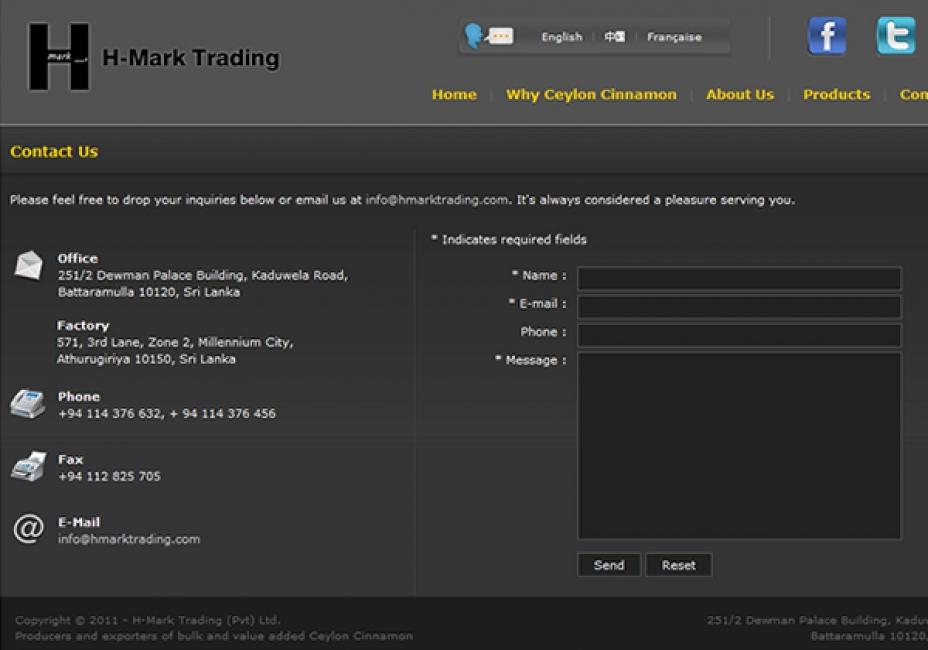
Task: Click the Phone heading in contact details
Action: [79, 397]
